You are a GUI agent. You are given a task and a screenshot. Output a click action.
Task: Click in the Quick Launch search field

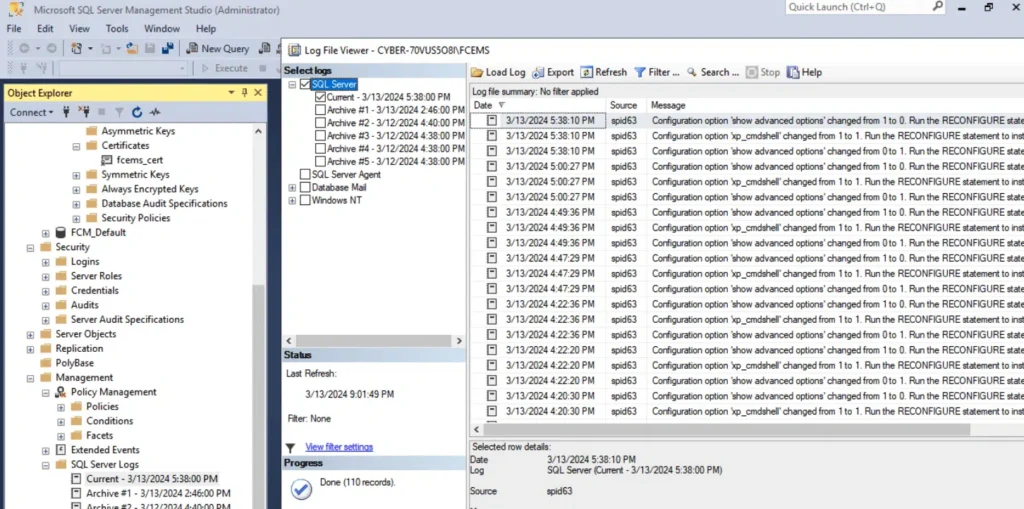pos(857,7)
